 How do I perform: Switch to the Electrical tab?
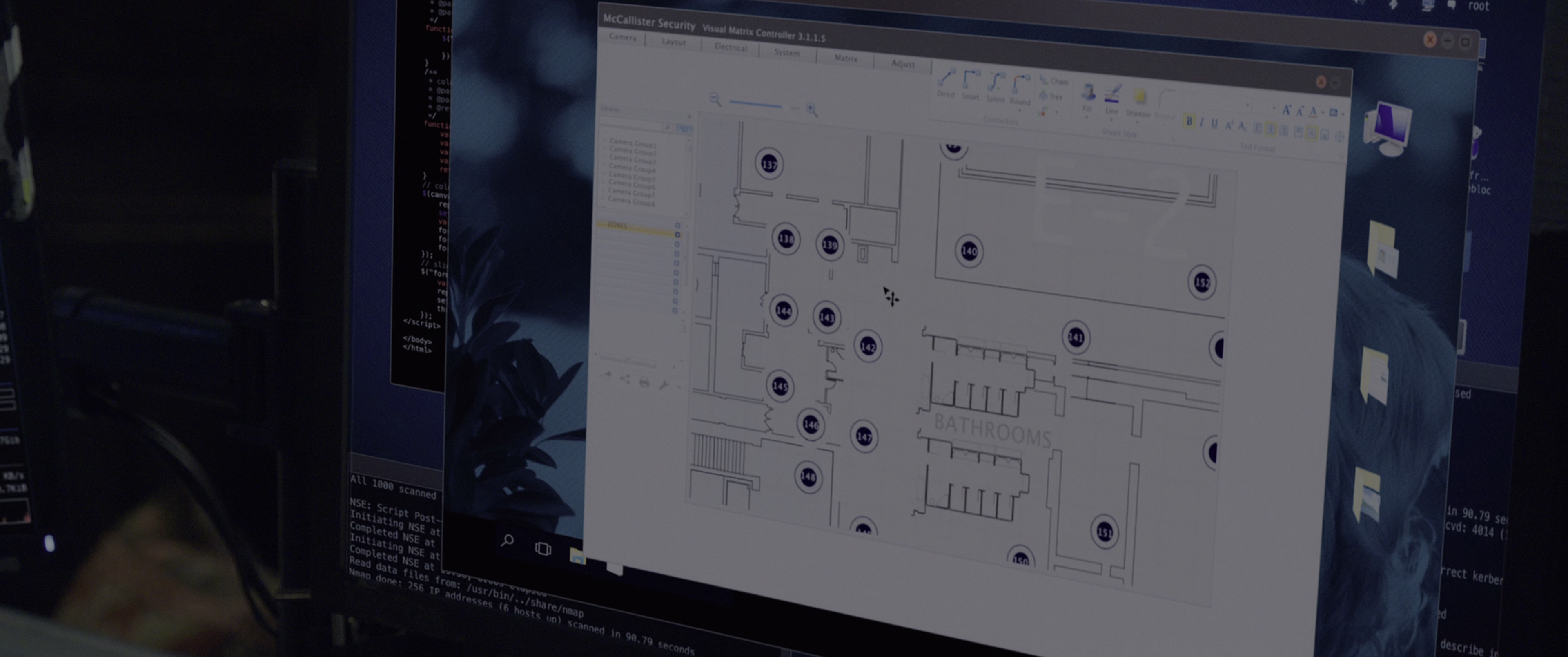point(731,47)
